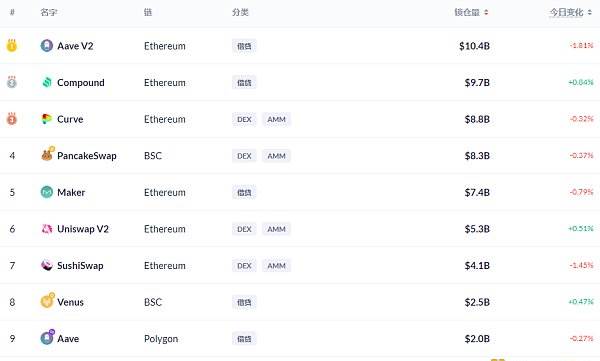
Task: Sort by the 今日变化 column arrows
Action: point(590,12)
